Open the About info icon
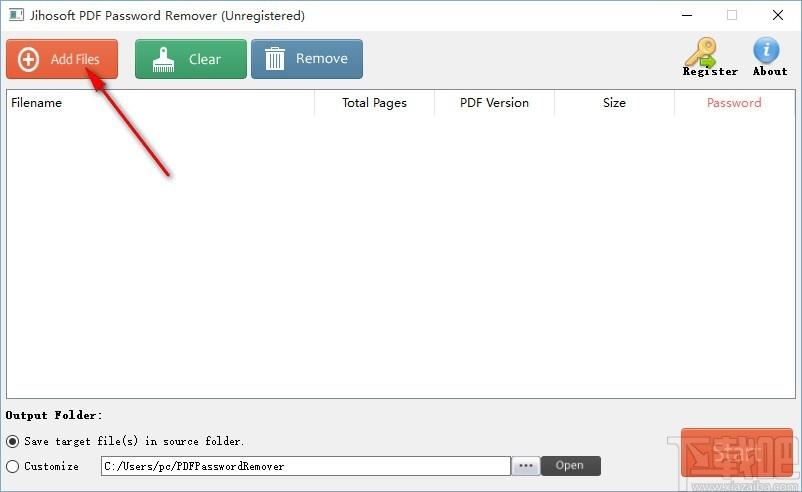 pyautogui.click(x=769, y=57)
